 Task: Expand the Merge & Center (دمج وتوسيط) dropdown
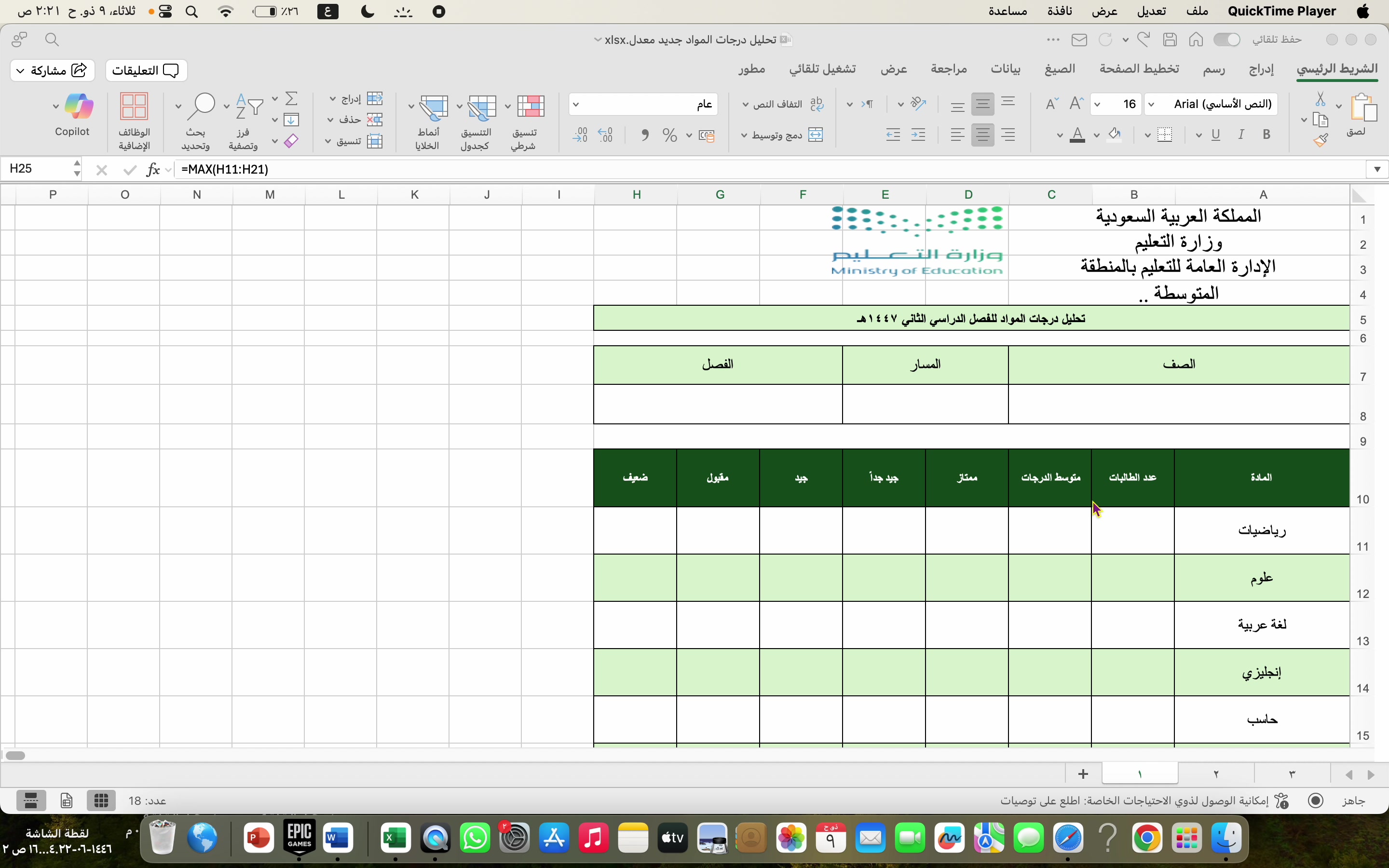coord(745,136)
